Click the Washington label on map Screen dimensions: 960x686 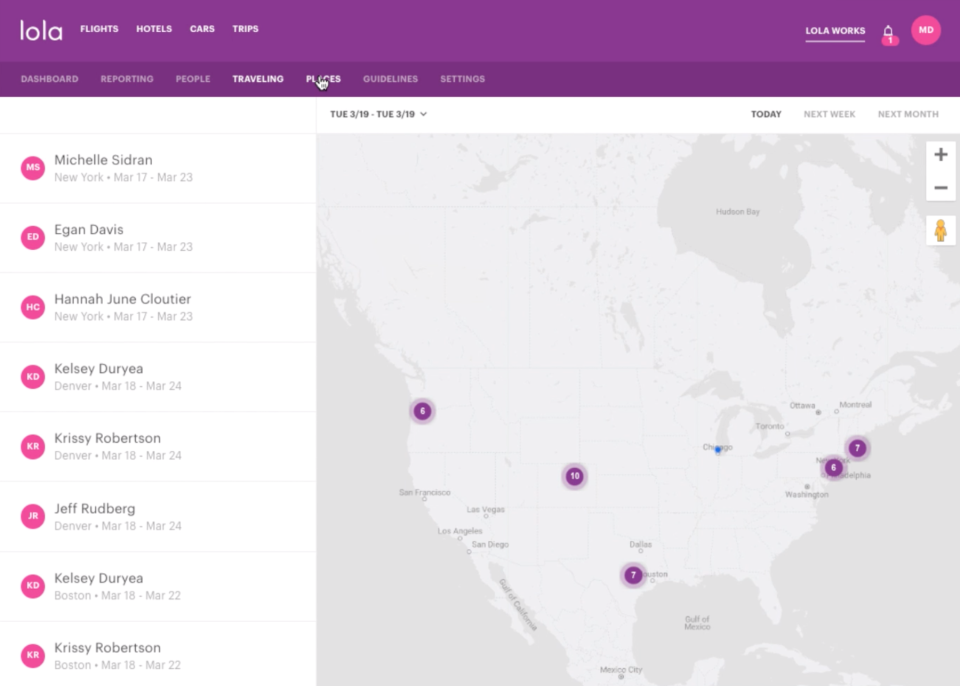click(806, 494)
